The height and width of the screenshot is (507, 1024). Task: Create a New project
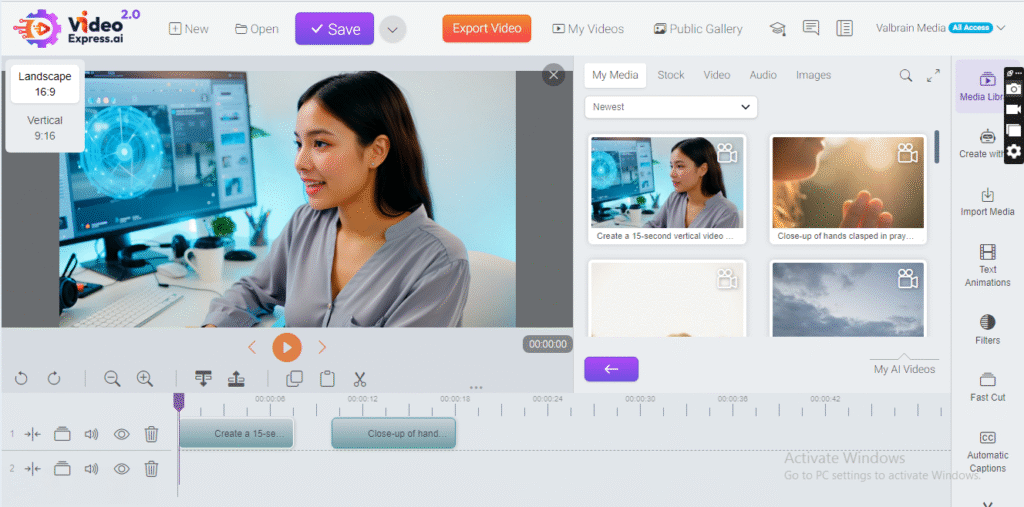click(x=189, y=29)
